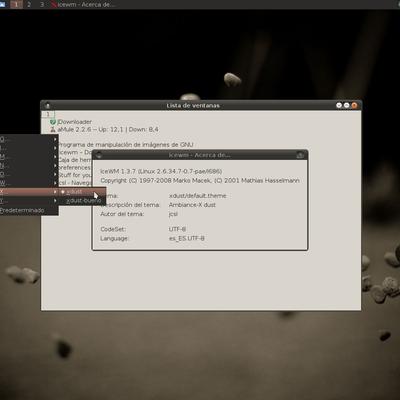The image size is (400, 400).
Task: Choose the xdust-bueno theme in submenu
Action: point(82,201)
